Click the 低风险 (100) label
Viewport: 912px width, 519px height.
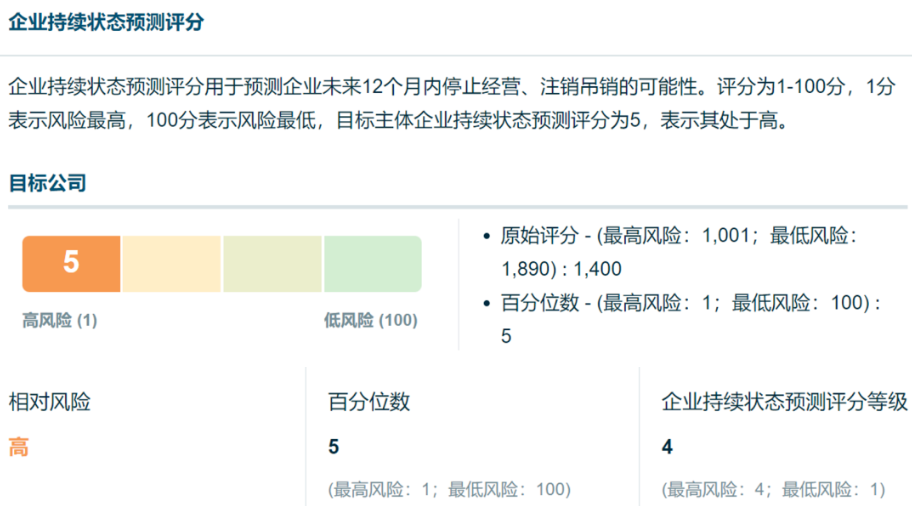pos(370,320)
